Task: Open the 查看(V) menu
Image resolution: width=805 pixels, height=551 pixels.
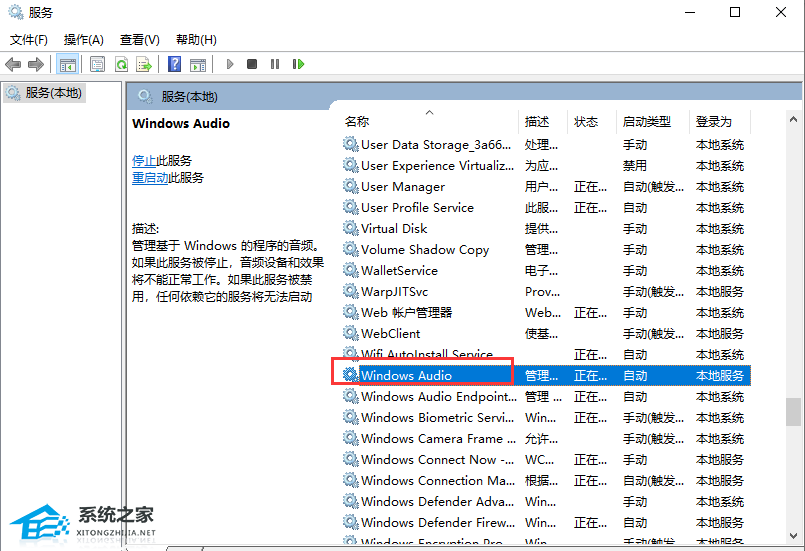Action: (x=139, y=40)
